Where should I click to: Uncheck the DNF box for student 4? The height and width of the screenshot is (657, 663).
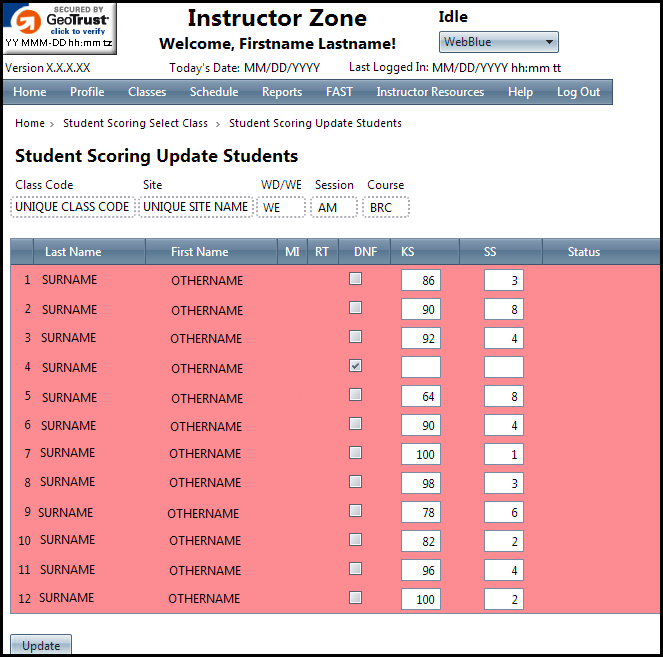pos(355,366)
